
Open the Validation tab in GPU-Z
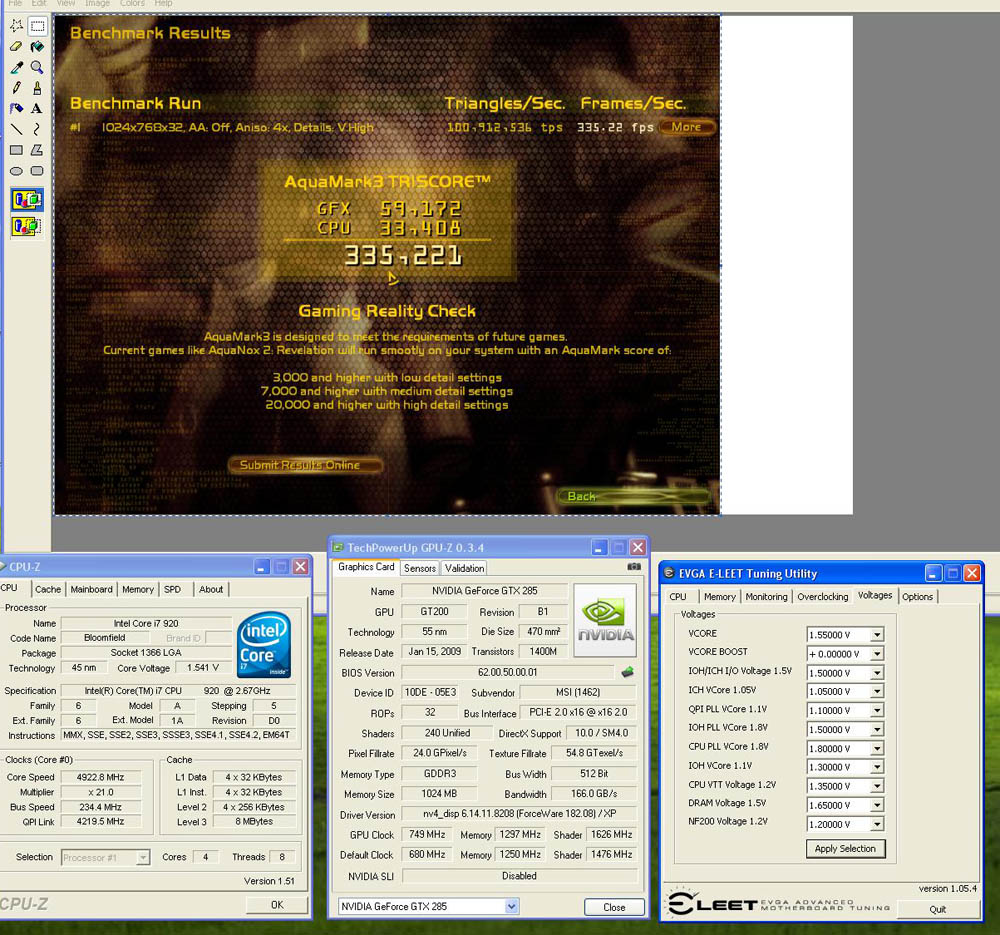[x=464, y=568]
